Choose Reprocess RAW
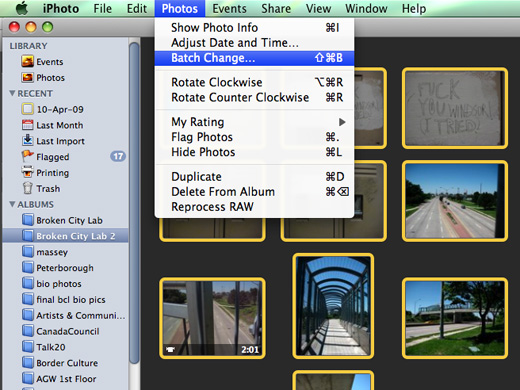Viewport: 520px width, 390px height. (x=255, y=207)
